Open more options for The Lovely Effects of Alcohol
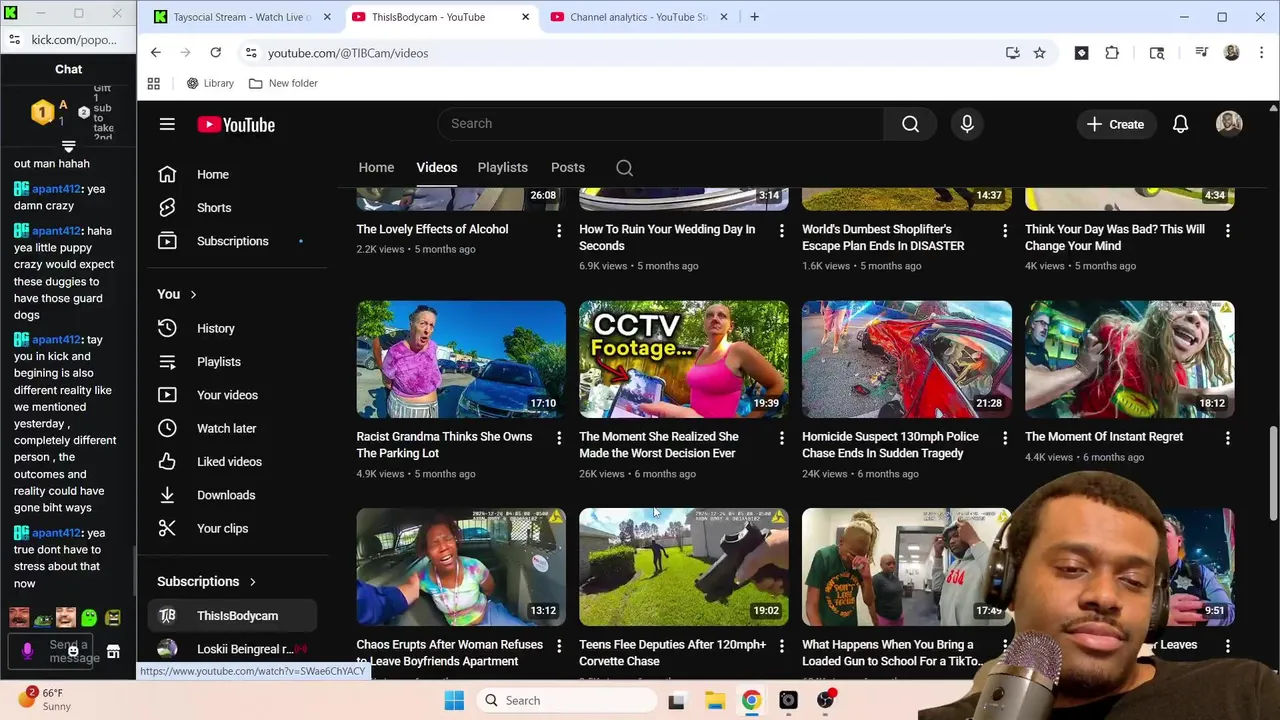 (x=558, y=230)
